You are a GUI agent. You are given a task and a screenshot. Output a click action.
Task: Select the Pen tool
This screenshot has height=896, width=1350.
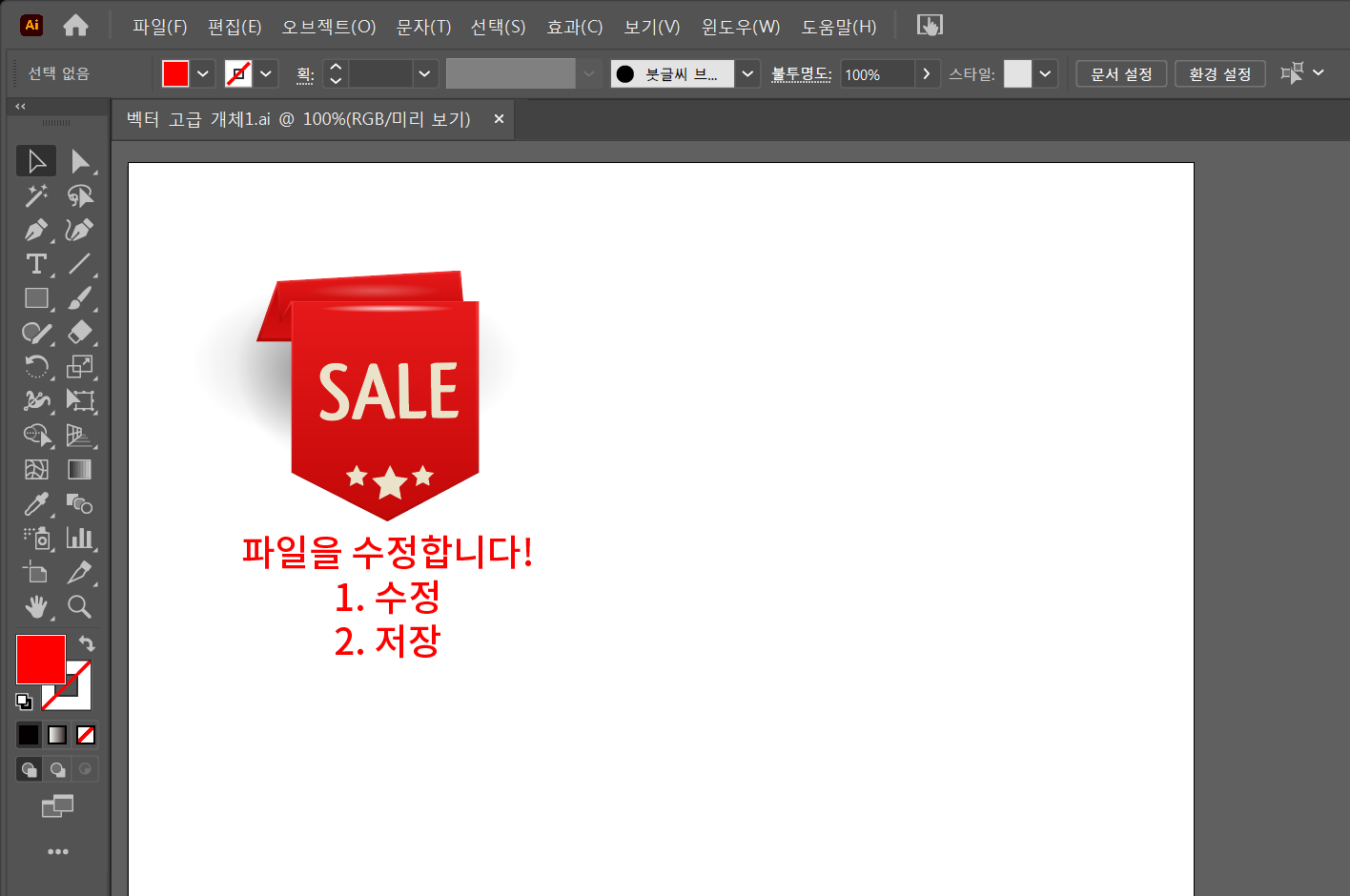coord(36,229)
